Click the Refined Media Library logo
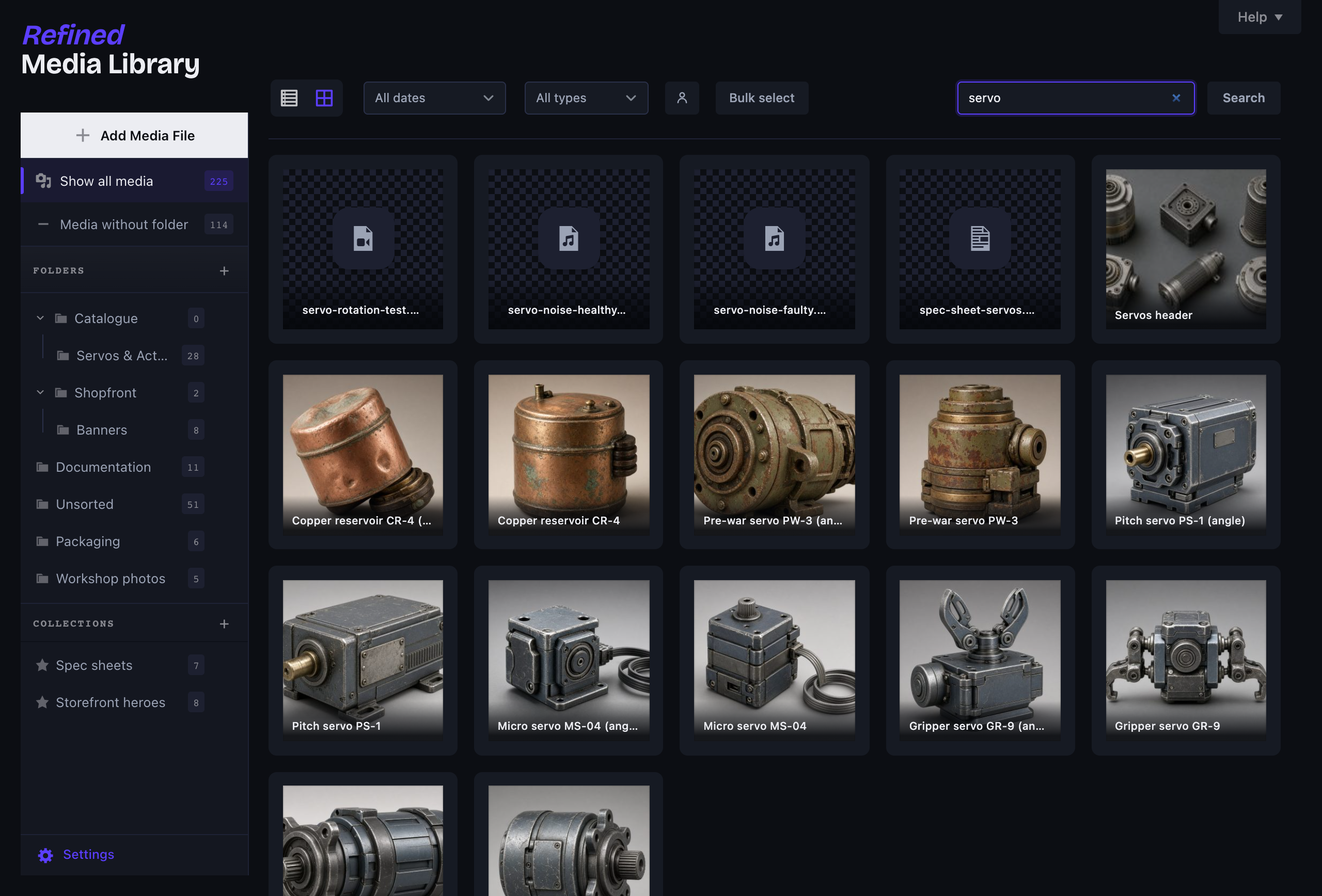 [111, 50]
